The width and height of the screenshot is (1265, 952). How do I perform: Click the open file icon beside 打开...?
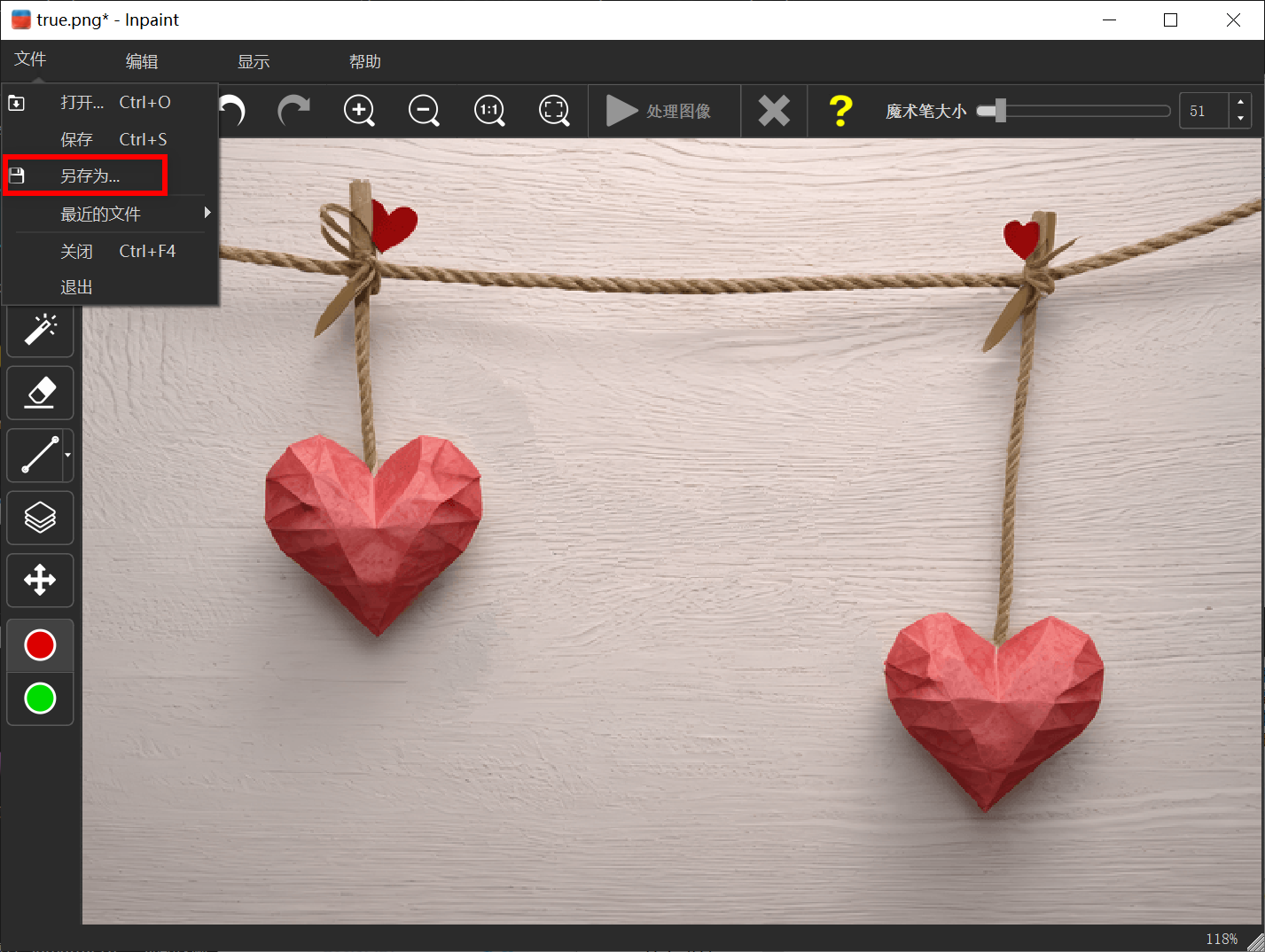coord(17,103)
